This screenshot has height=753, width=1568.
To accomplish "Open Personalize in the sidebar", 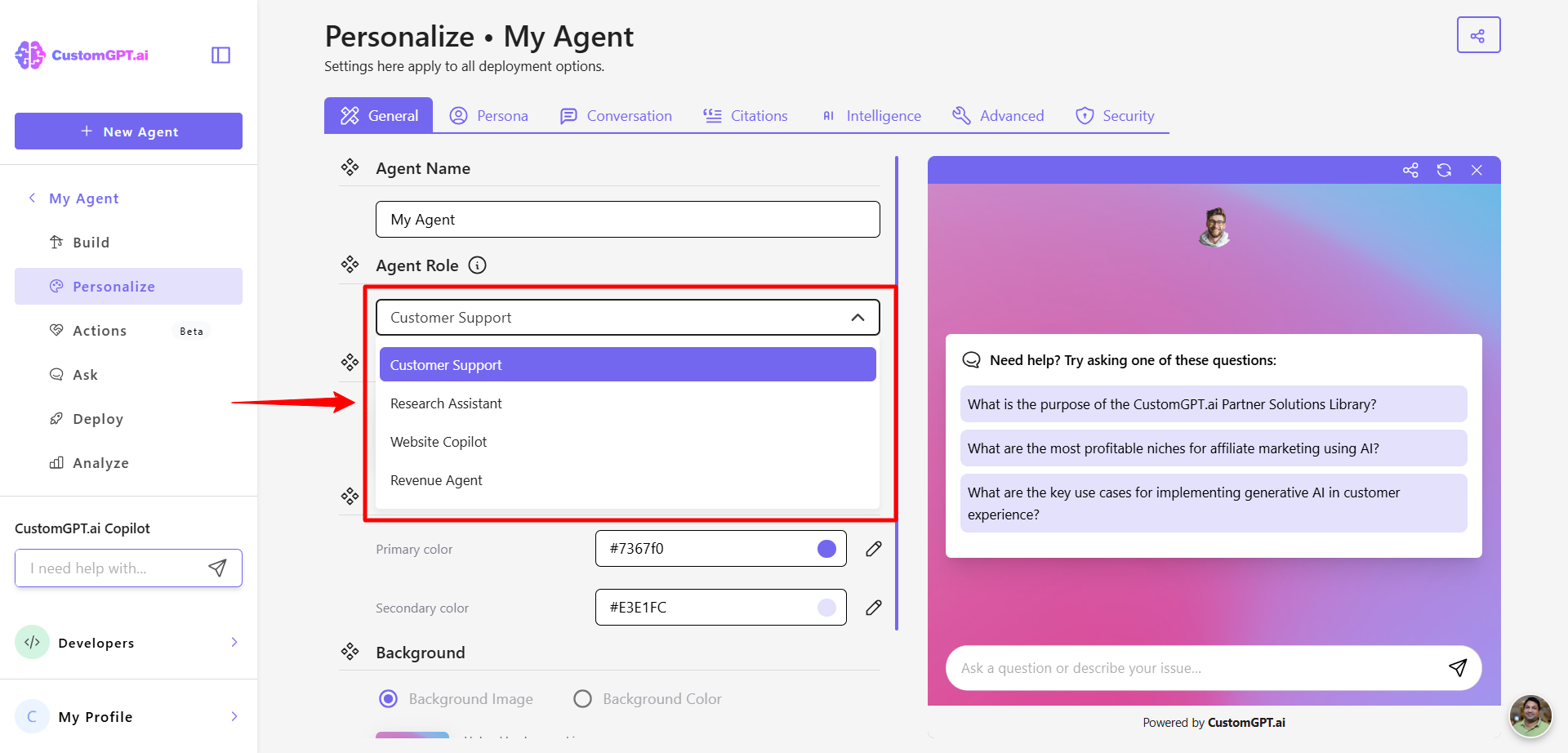I will 128,287.
